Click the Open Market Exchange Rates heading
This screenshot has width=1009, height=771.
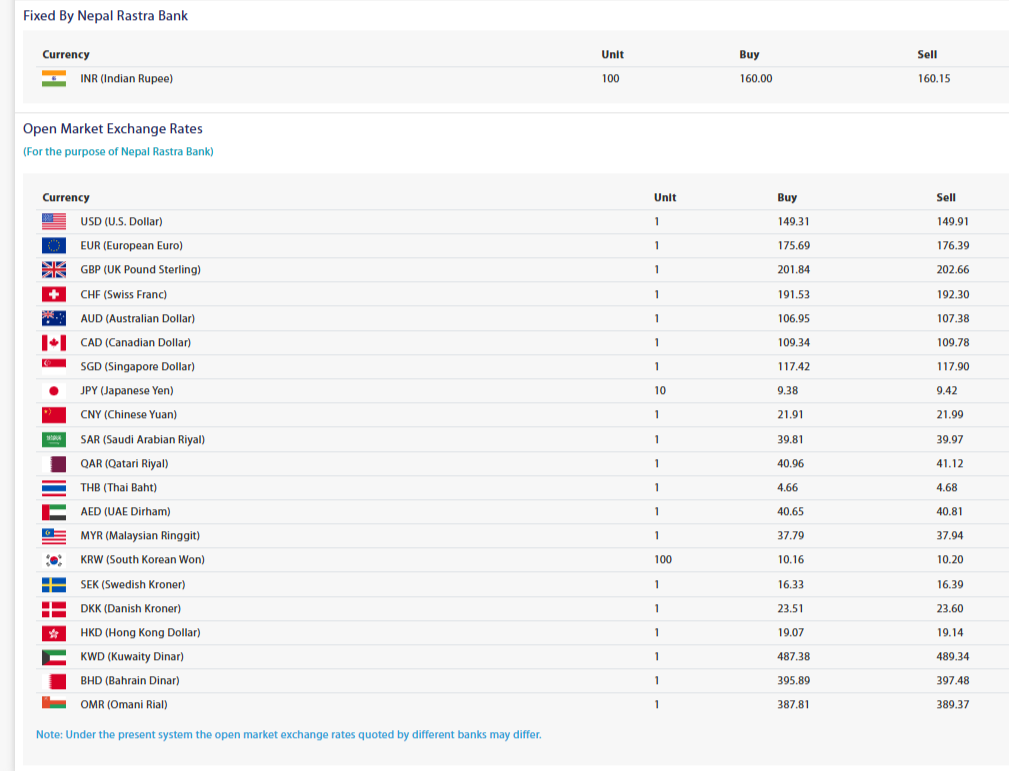[x=113, y=129]
